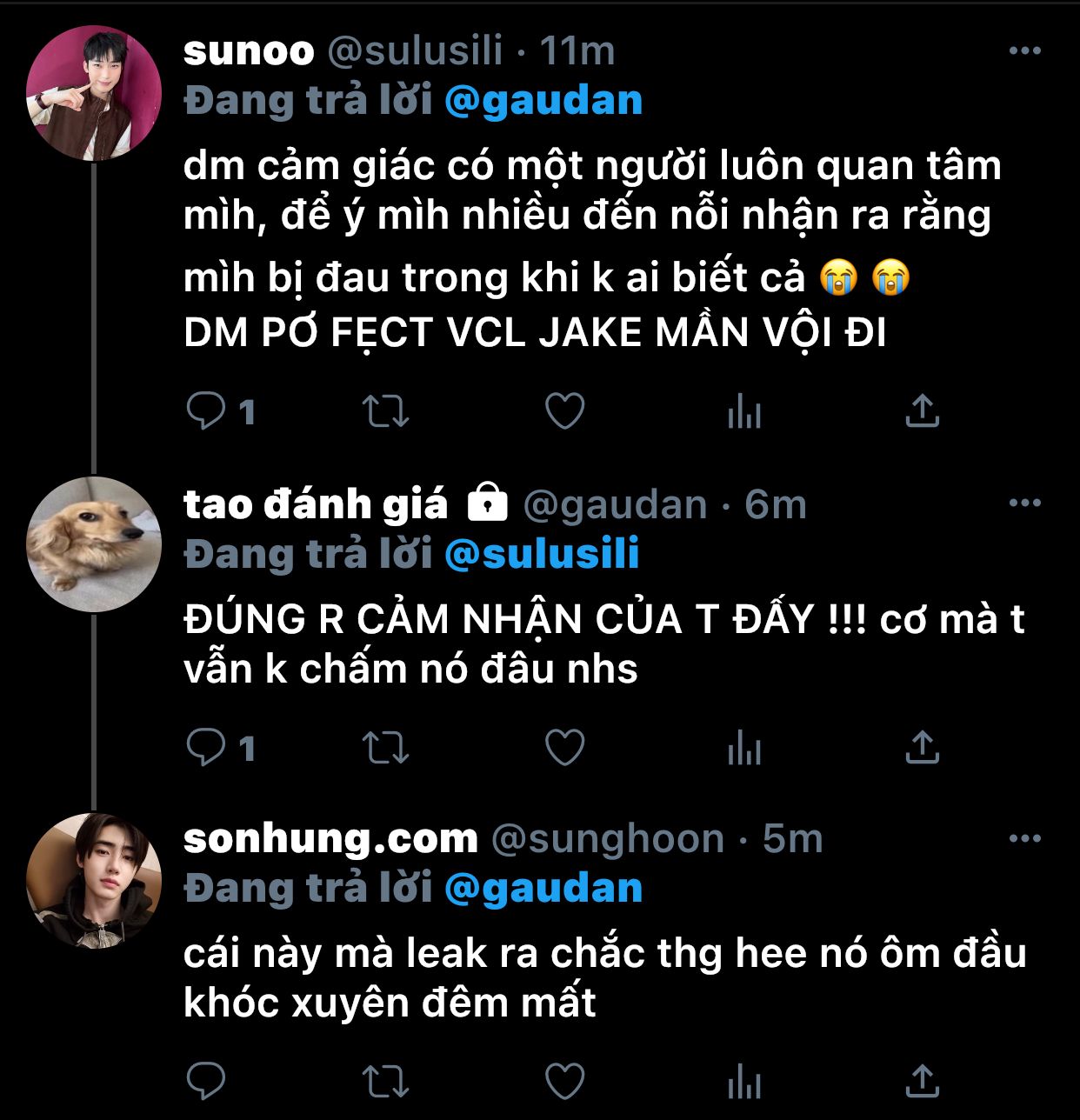Open more options for sunoo's tweet
The width and height of the screenshot is (1080, 1120).
point(1024,51)
